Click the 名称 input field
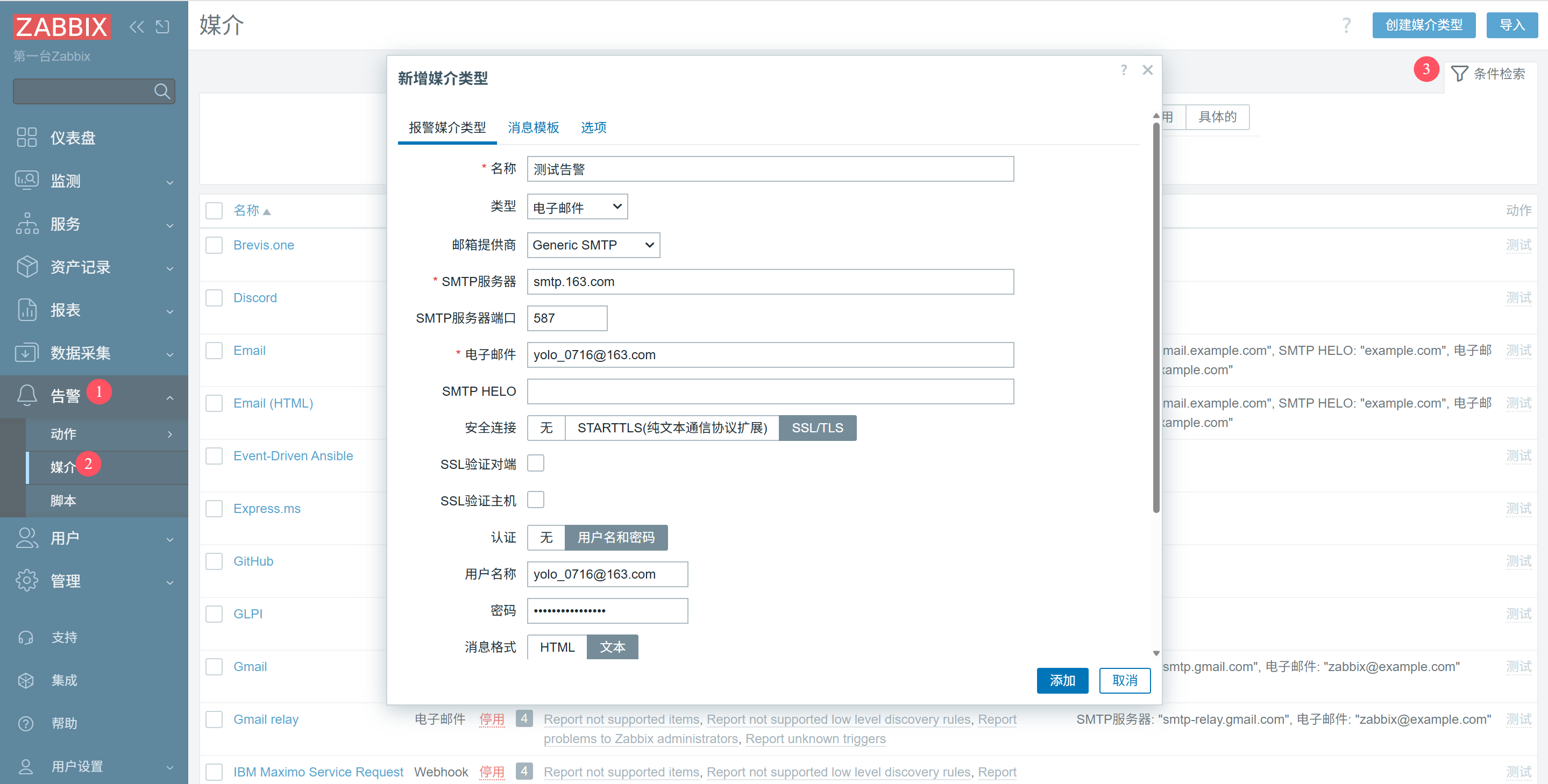The height and width of the screenshot is (784, 1548). pyautogui.click(x=770, y=169)
